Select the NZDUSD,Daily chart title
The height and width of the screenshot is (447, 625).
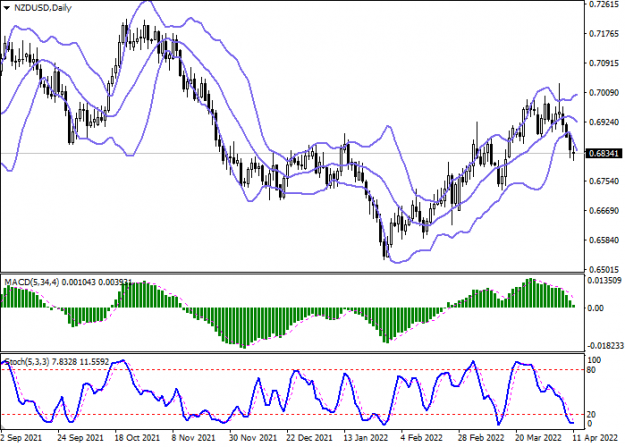click(43, 8)
